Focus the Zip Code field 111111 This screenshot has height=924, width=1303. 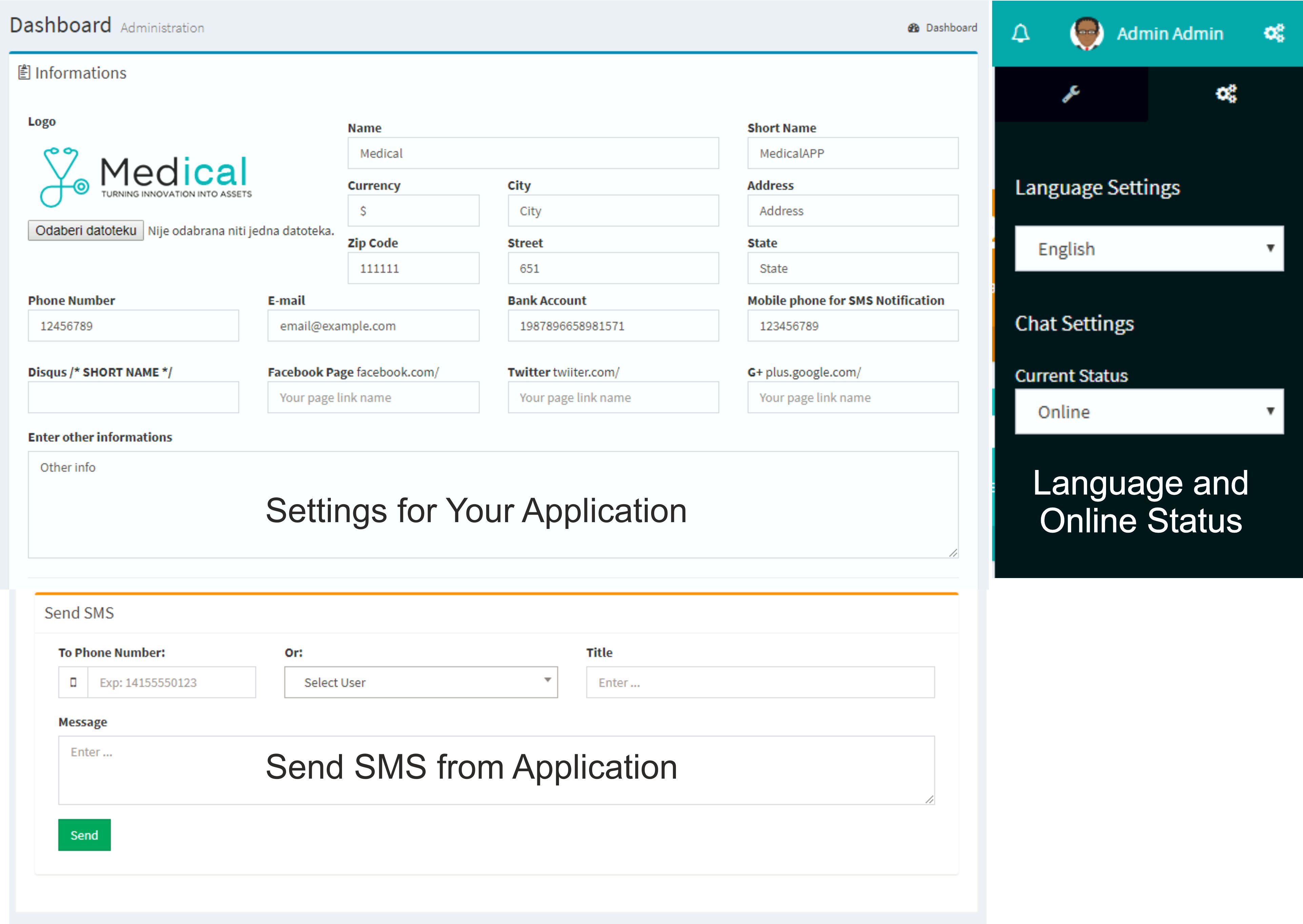(413, 268)
